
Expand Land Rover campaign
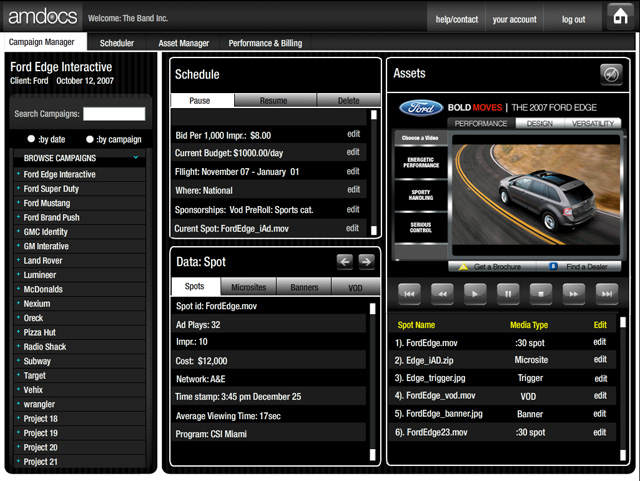coord(19,260)
